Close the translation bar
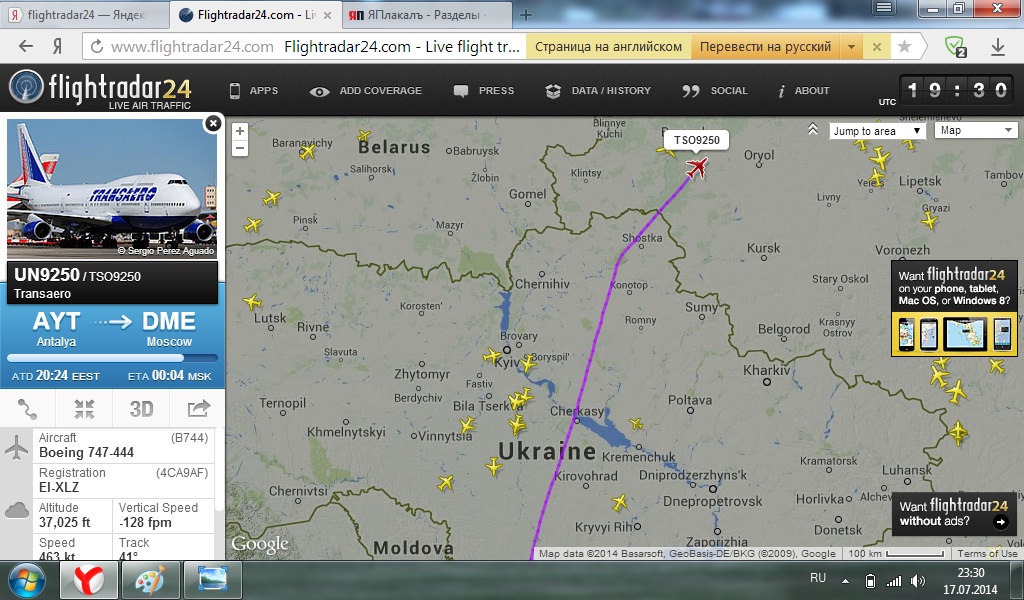1024x600 pixels. pyautogui.click(x=877, y=46)
